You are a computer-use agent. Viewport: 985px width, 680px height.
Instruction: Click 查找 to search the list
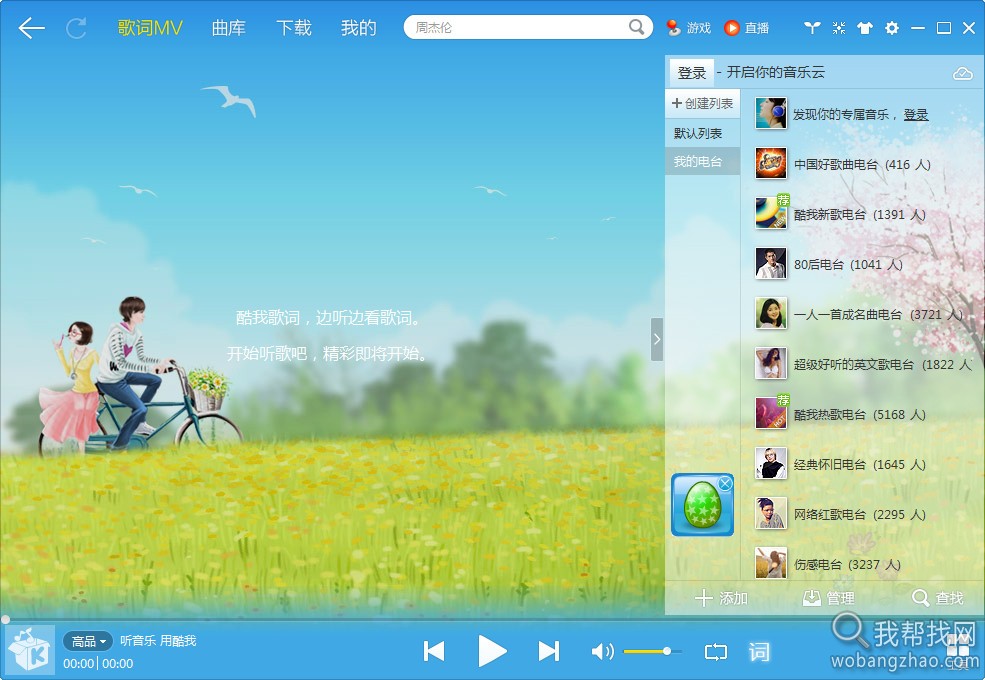[937, 598]
